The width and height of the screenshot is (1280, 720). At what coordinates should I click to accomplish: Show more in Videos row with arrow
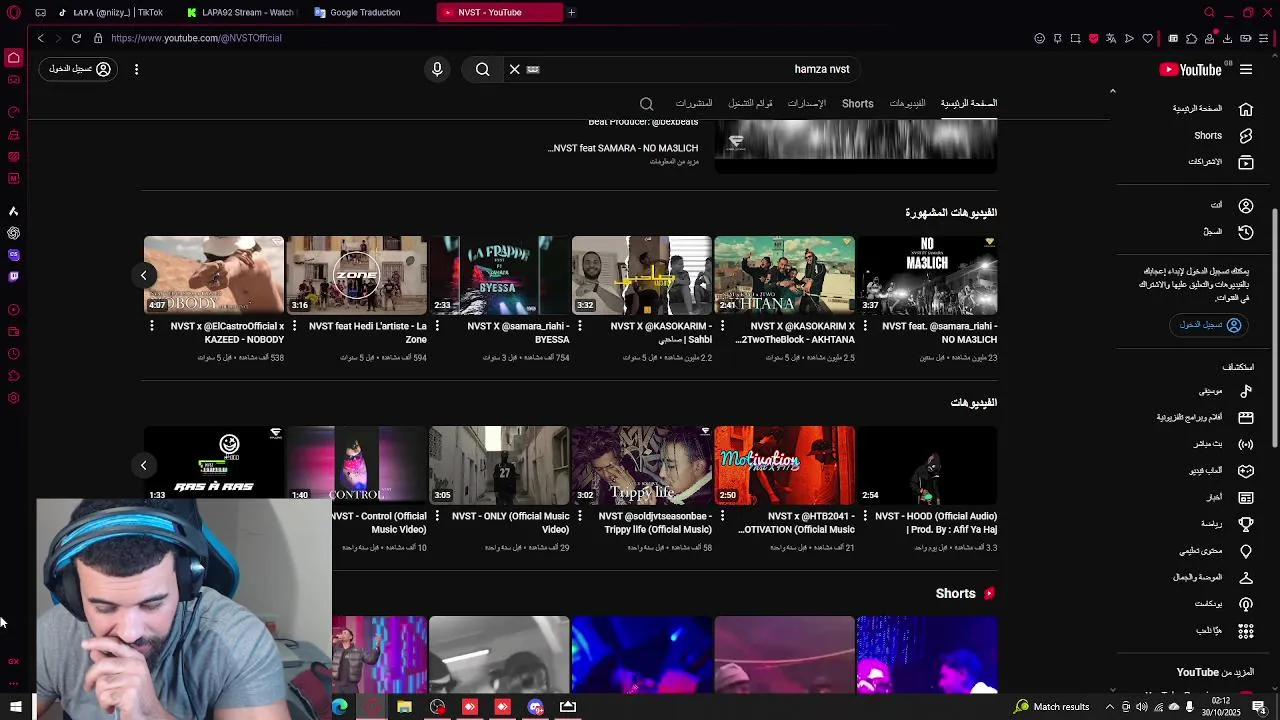point(143,465)
